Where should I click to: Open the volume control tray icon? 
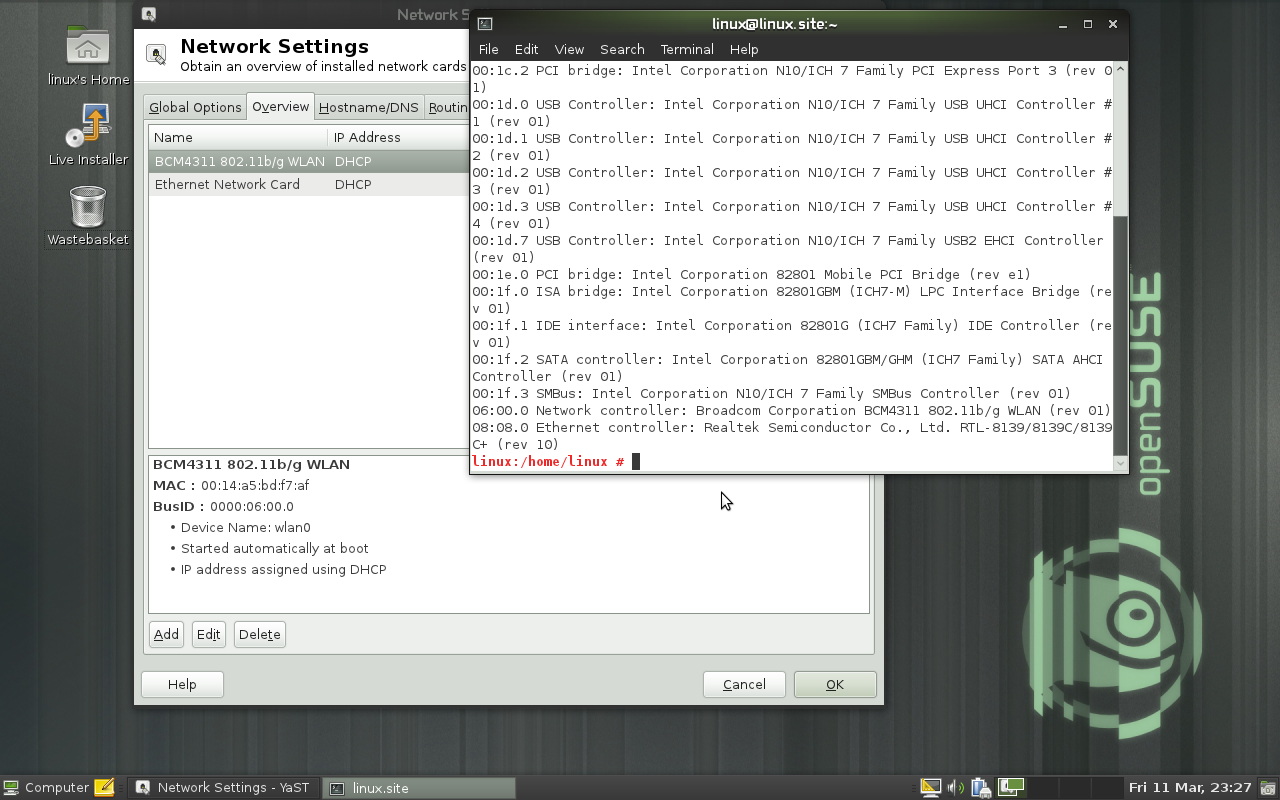tap(956, 788)
